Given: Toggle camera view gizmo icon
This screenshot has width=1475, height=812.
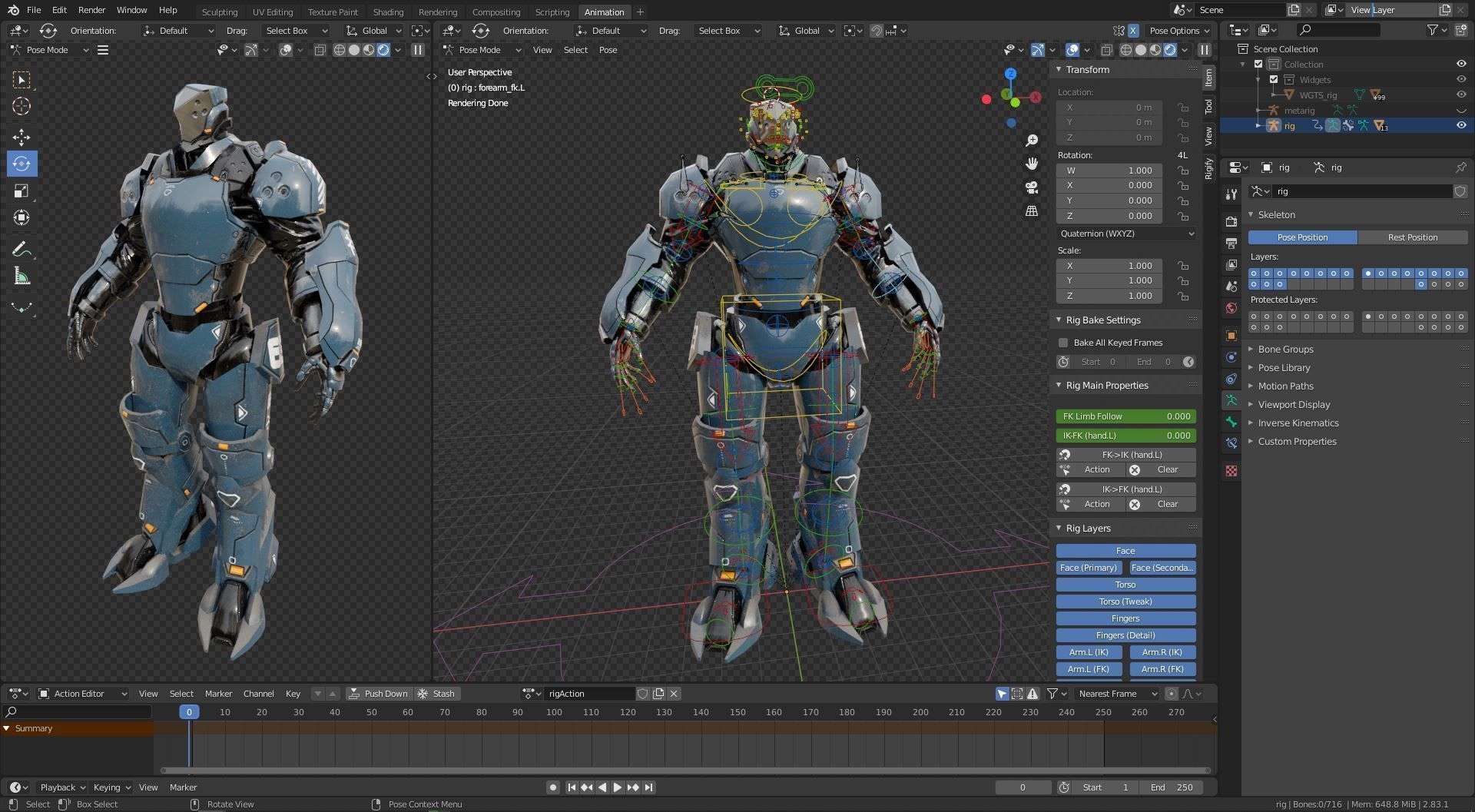Looking at the screenshot, I should click(1032, 187).
